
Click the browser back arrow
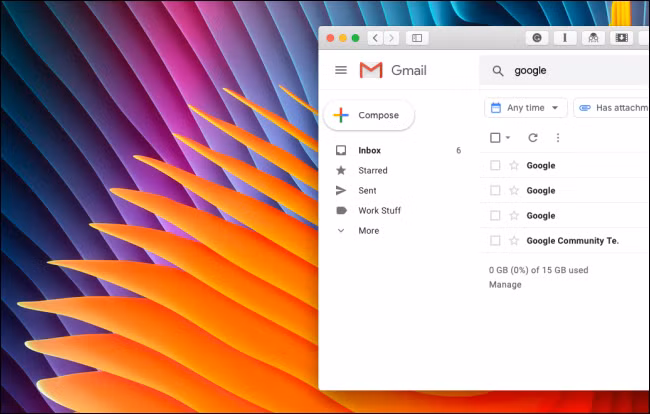[x=376, y=38]
